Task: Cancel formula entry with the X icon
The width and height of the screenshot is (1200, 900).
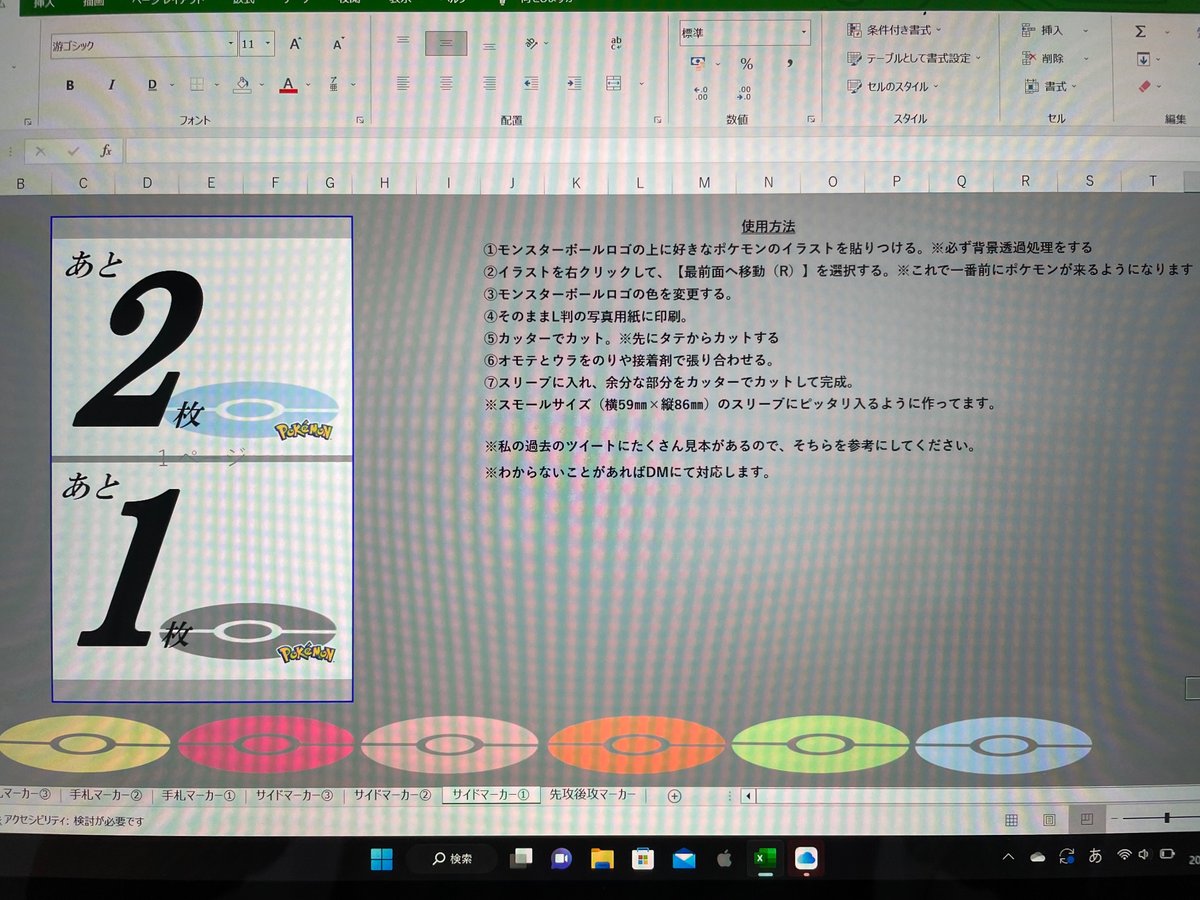Action: tap(40, 151)
